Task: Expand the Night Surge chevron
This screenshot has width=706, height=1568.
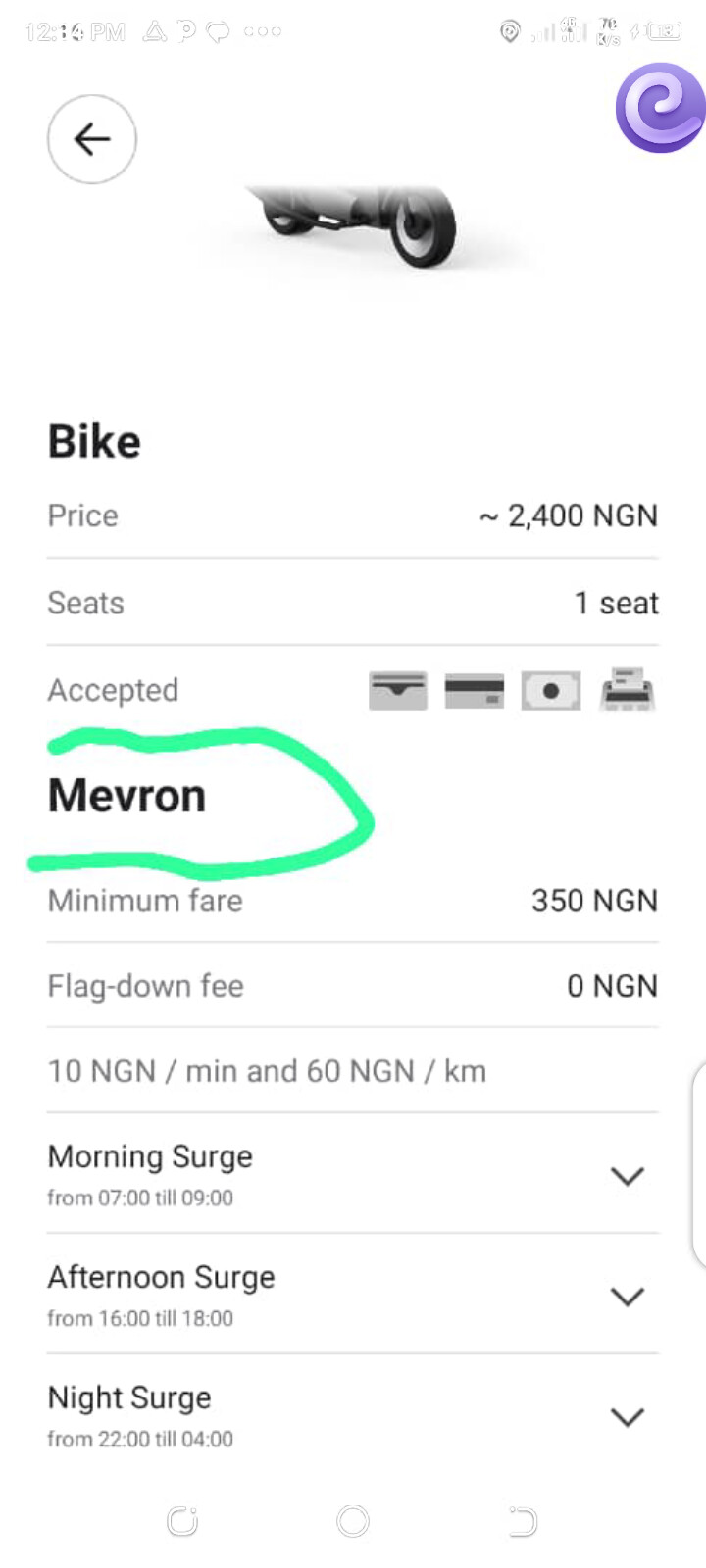Action: (x=628, y=1417)
